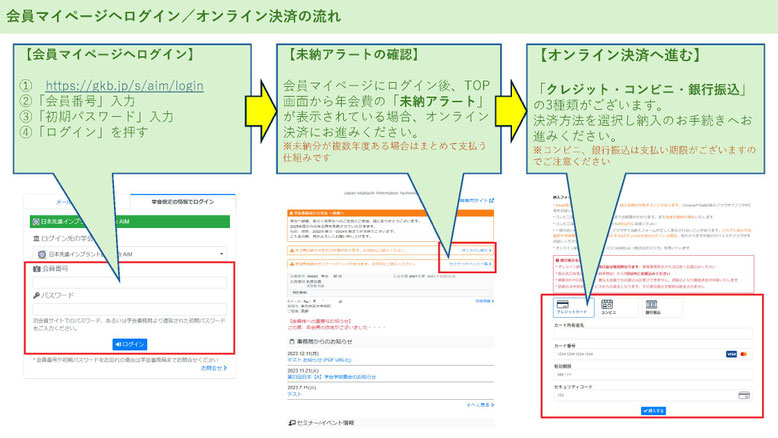Click the institution icon beside ログイン先の学会
778x438 pixels.
click(x=36, y=239)
